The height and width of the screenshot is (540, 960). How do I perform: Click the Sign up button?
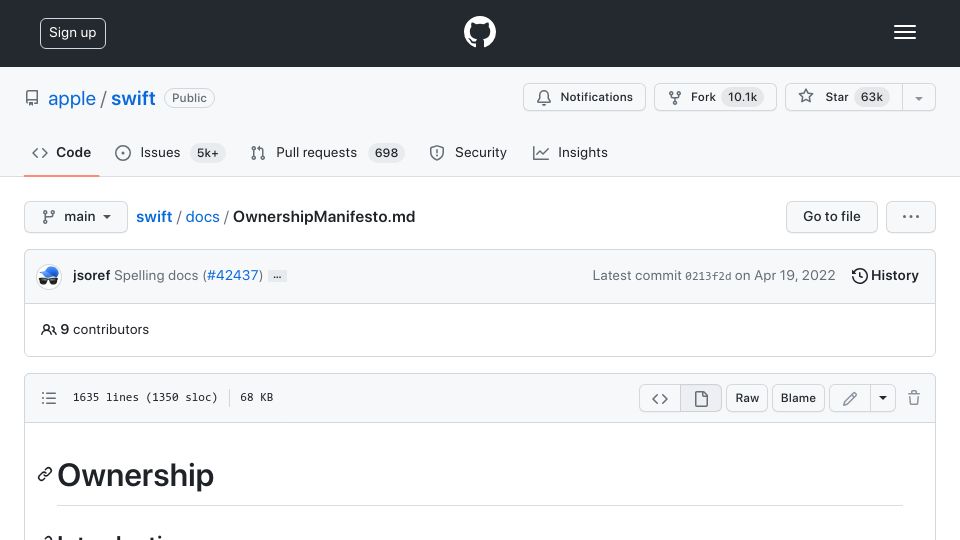coord(73,33)
